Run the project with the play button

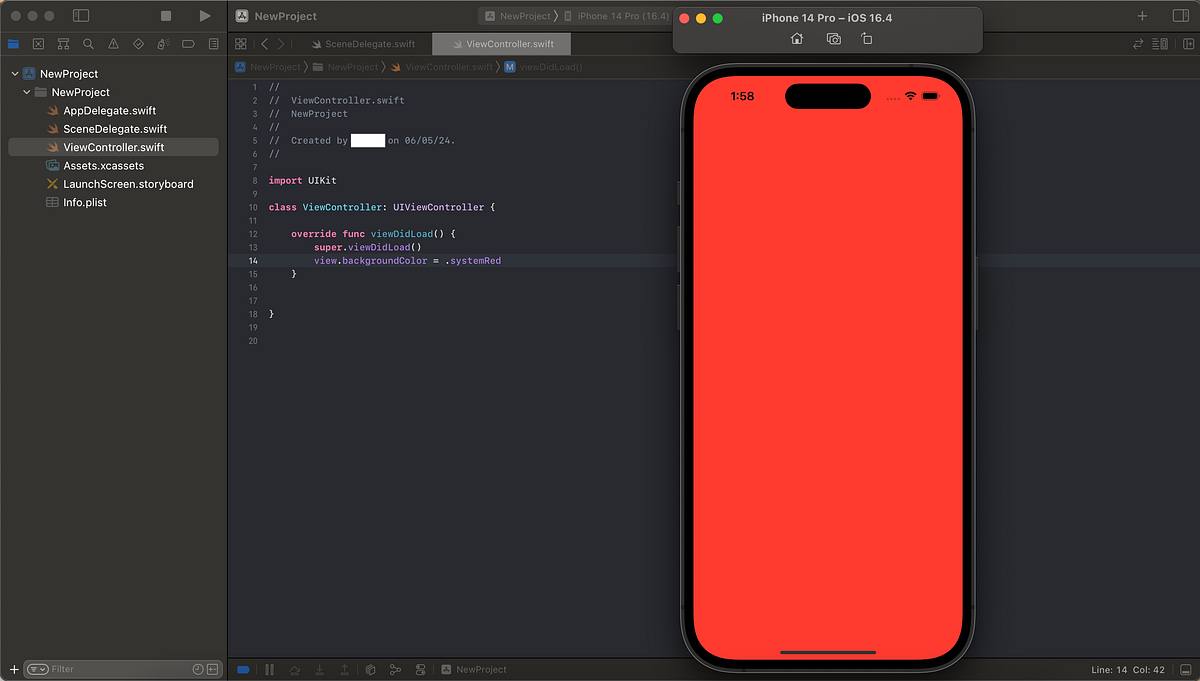[204, 16]
